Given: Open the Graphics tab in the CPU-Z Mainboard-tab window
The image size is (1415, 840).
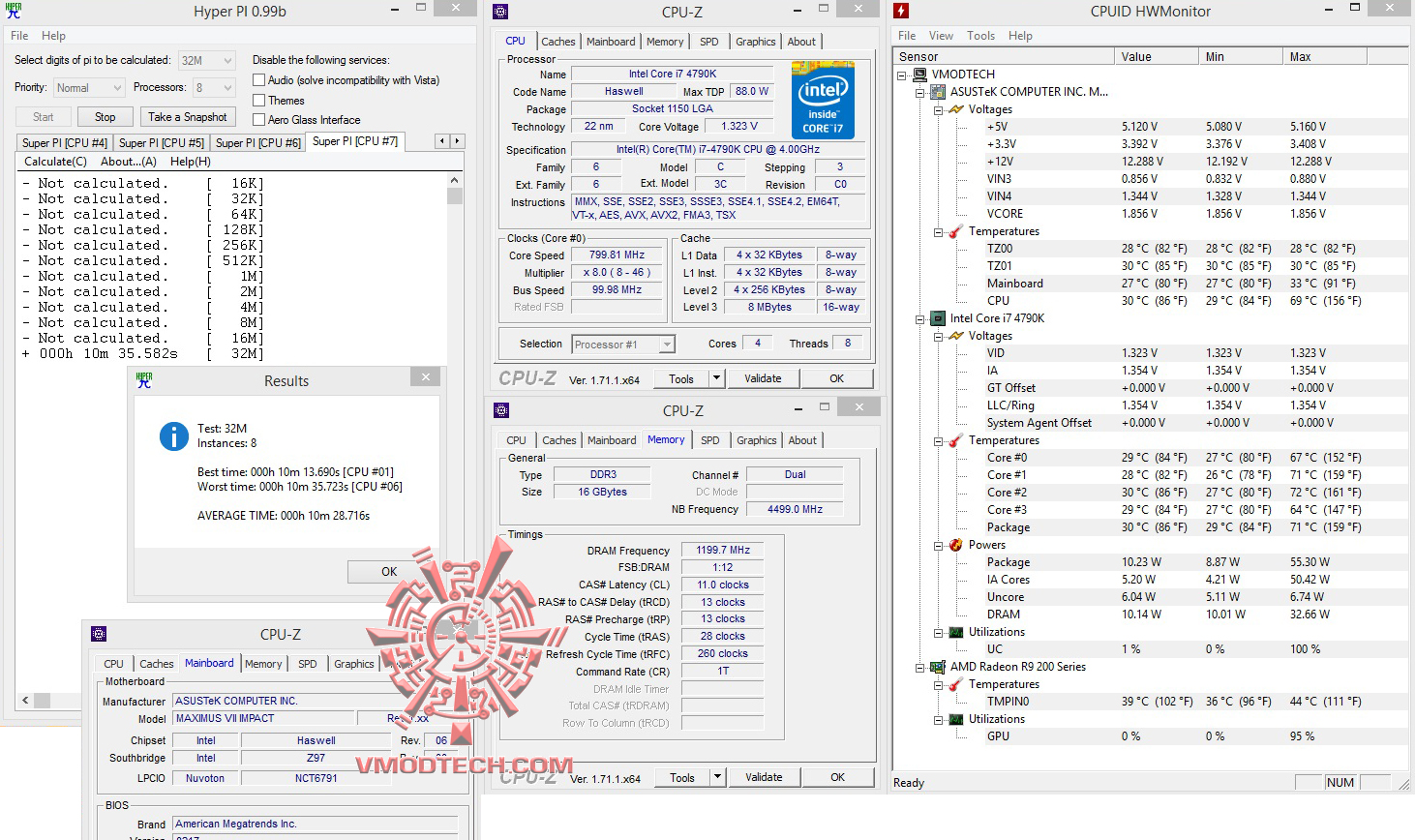Looking at the screenshot, I should [354, 664].
